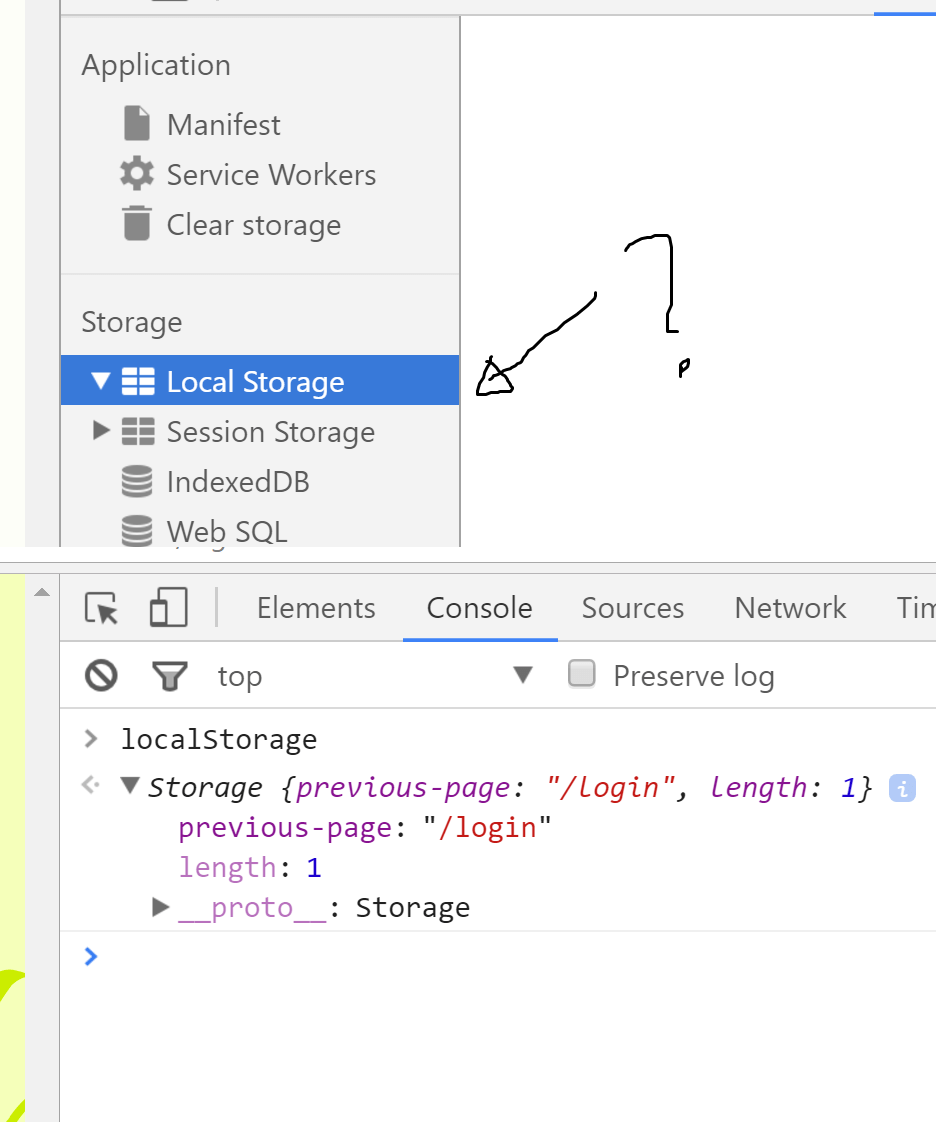The image size is (936, 1122).
Task: Open the console filter icon
Action: (170, 675)
